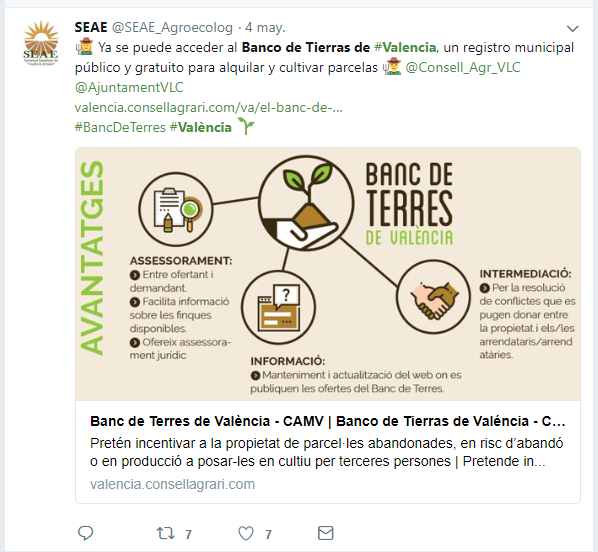Open the @SEAE_Agroecolog handle
This screenshot has height=552, width=598.
tap(172, 28)
